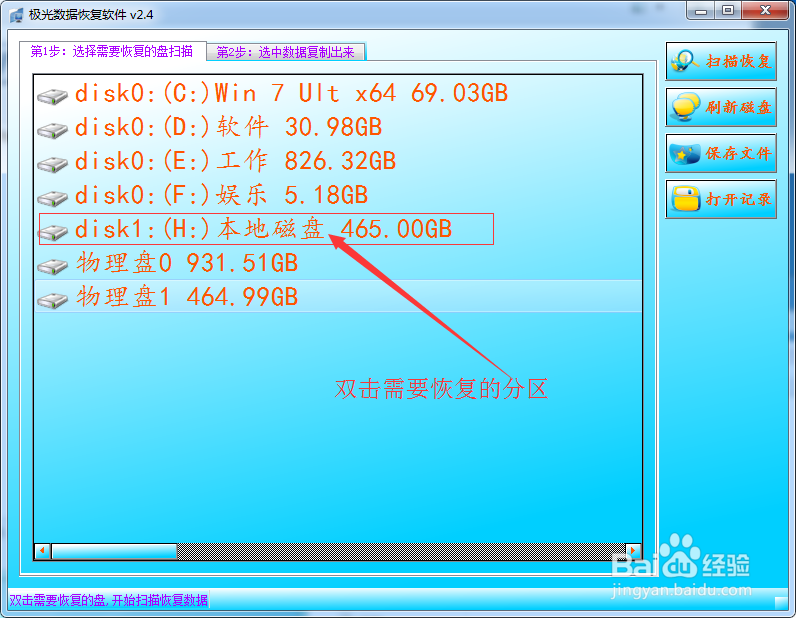Minimize the 极光数据恢复软件 window
The width and height of the screenshot is (796, 618).
(701, 11)
